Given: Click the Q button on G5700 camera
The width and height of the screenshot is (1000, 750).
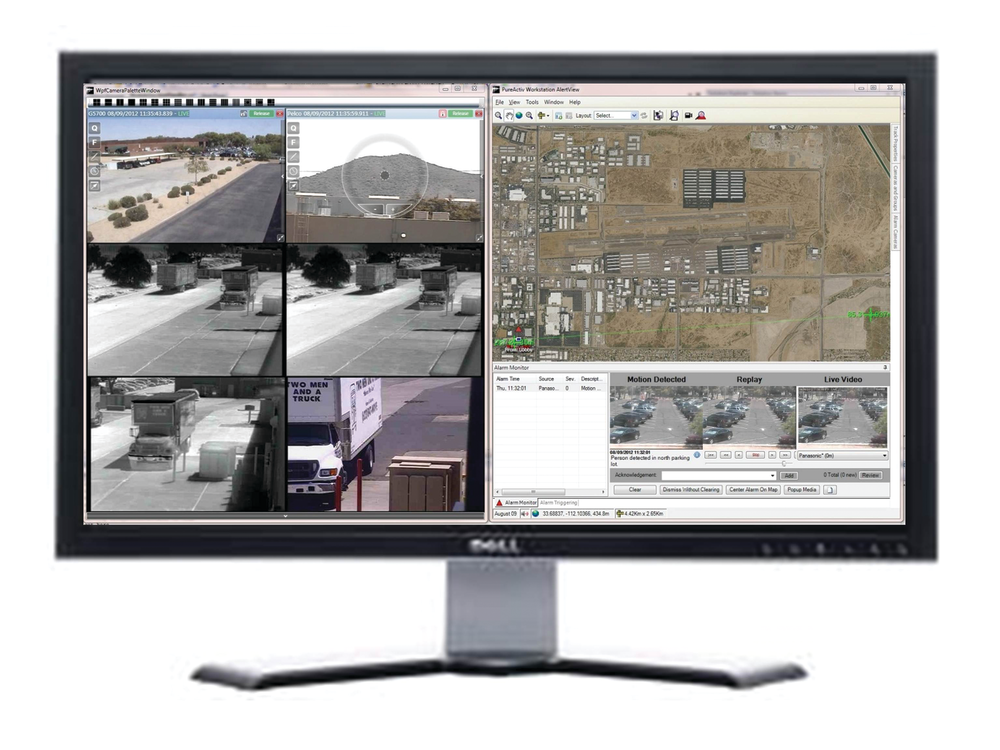Looking at the screenshot, I should (95, 129).
